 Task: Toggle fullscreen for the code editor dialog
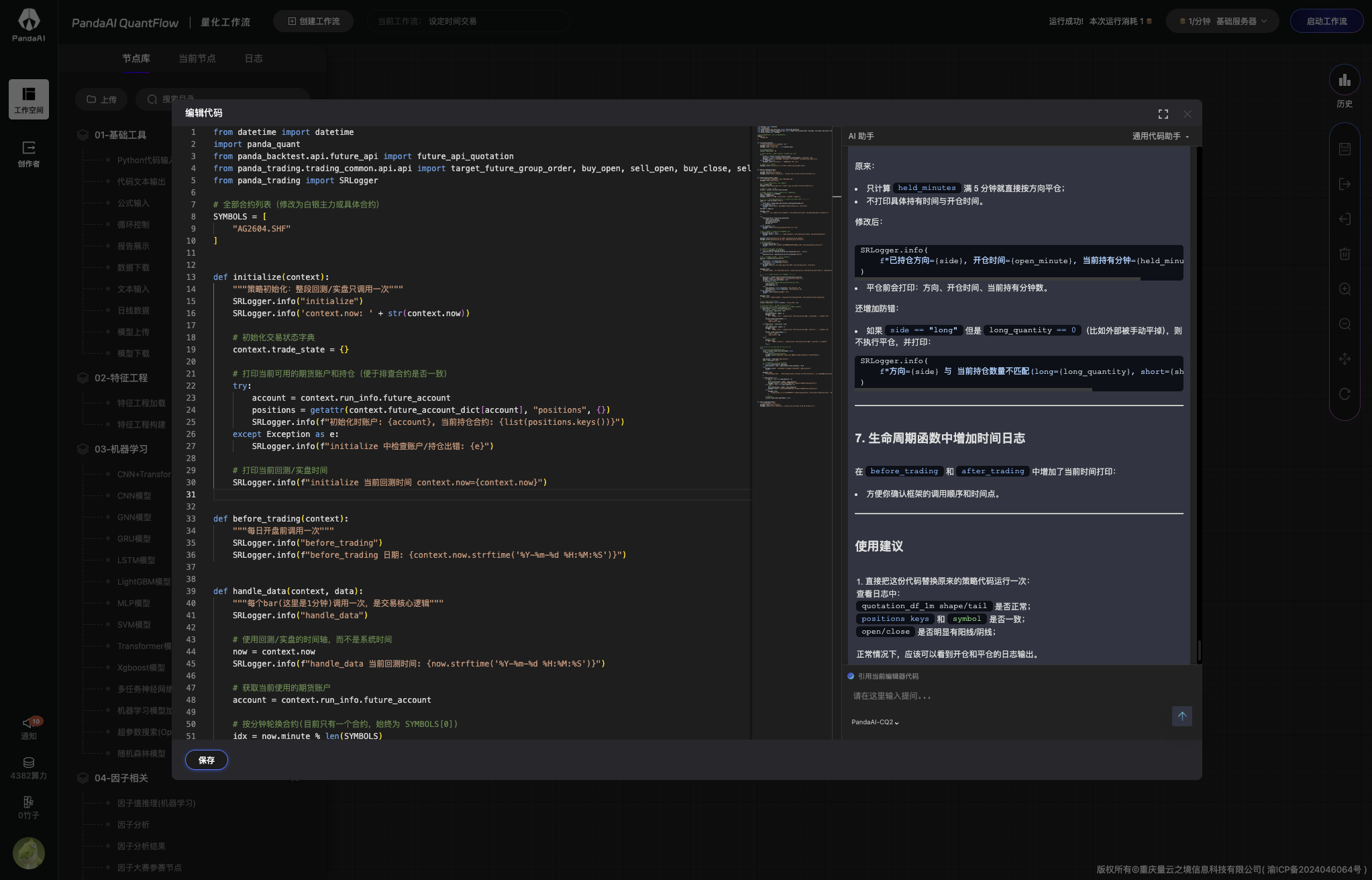[1163, 114]
